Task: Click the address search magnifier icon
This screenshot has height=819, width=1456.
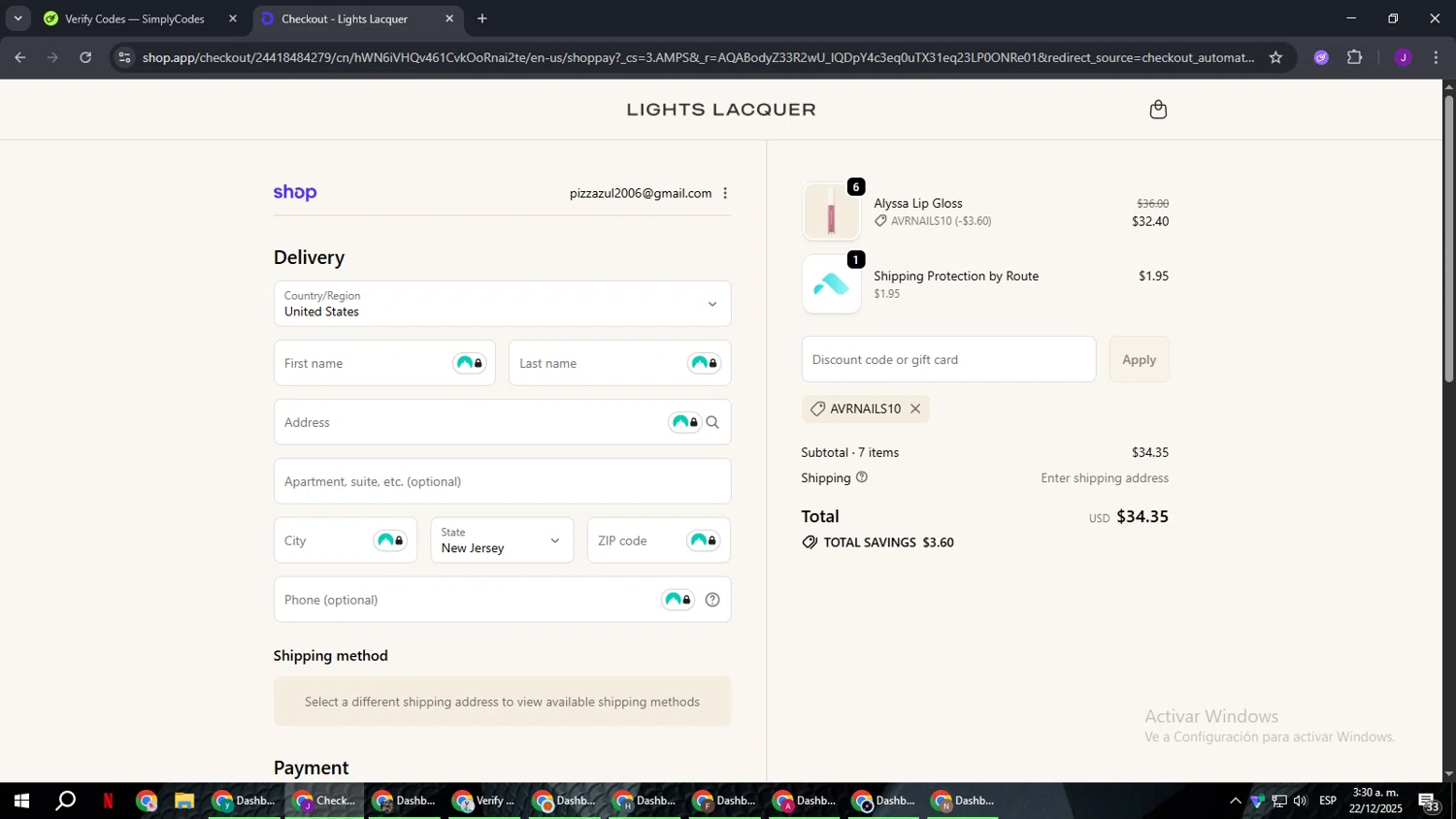Action: (712, 422)
